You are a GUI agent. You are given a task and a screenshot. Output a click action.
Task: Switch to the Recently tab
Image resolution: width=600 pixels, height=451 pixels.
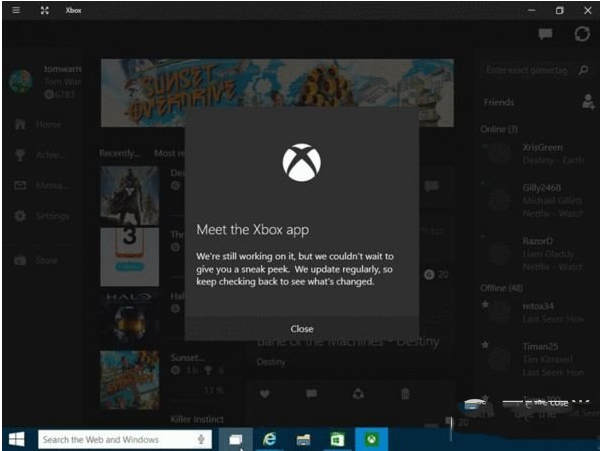point(119,153)
